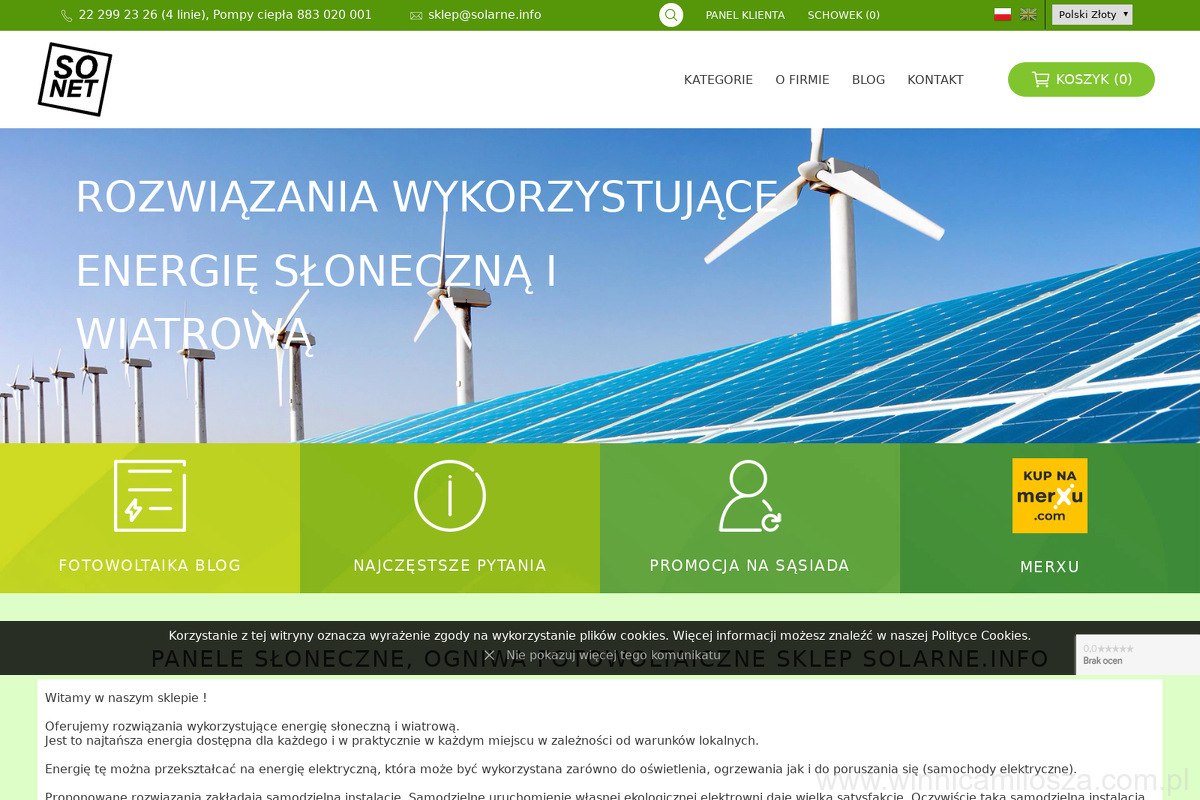Switch language with the British flag
Screen dimensions: 1200x800
point(1028,14)
